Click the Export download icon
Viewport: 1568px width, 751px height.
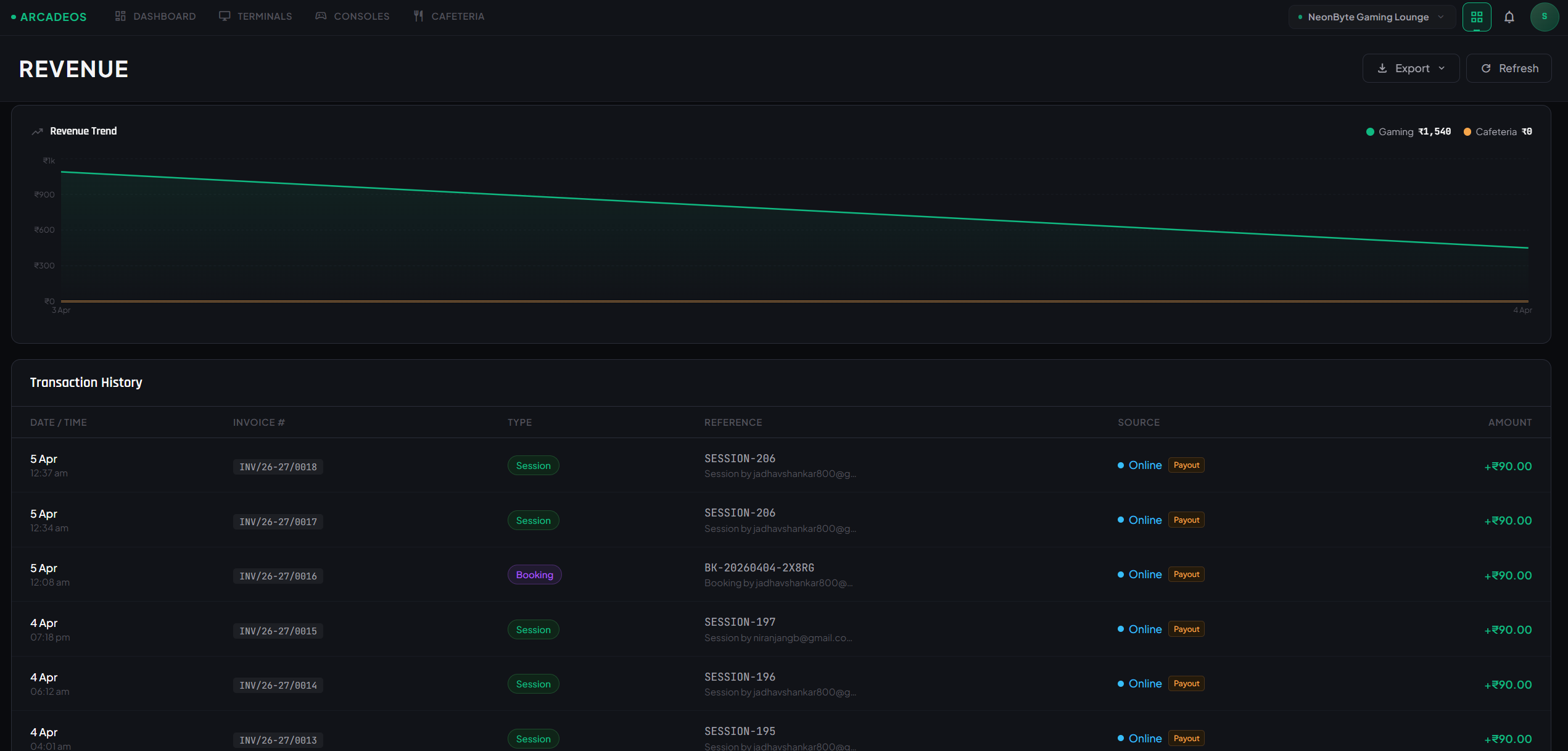1382,68
